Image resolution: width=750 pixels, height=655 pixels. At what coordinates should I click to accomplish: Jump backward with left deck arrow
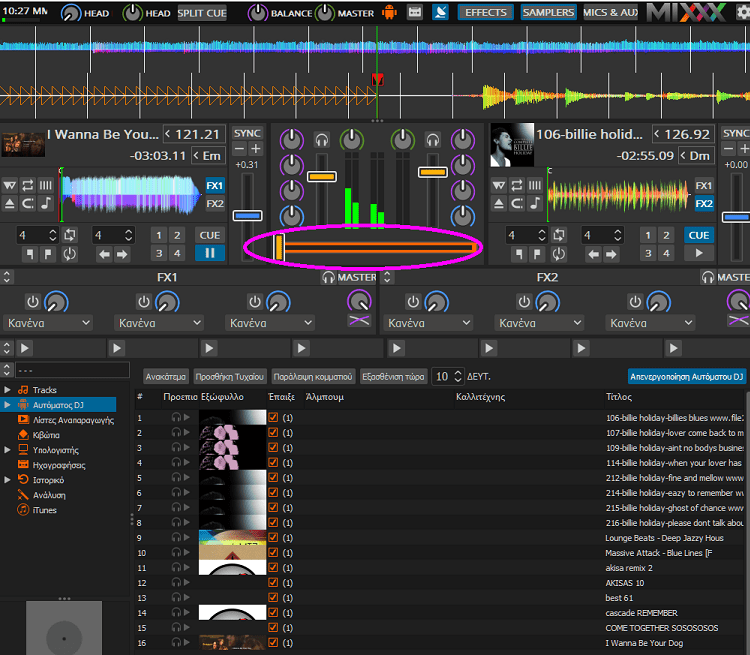tap(104, 254)
